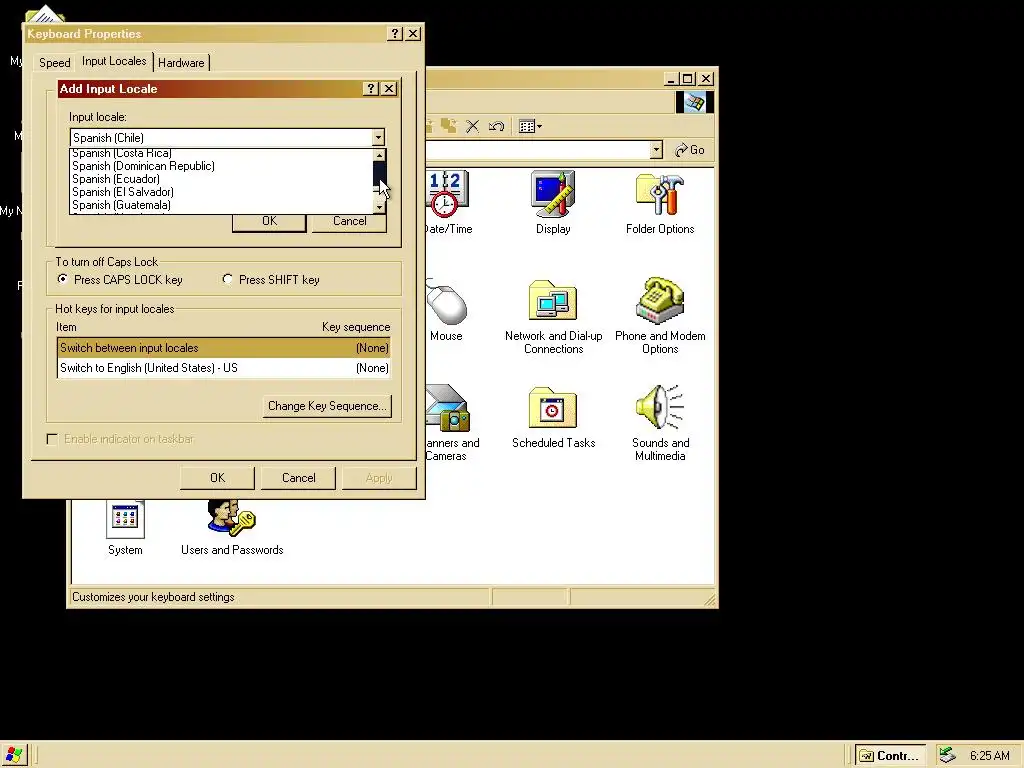Open the Scanners and Cameras icon
Viewport: 1024px width, 768px height.
pos(447,409)
